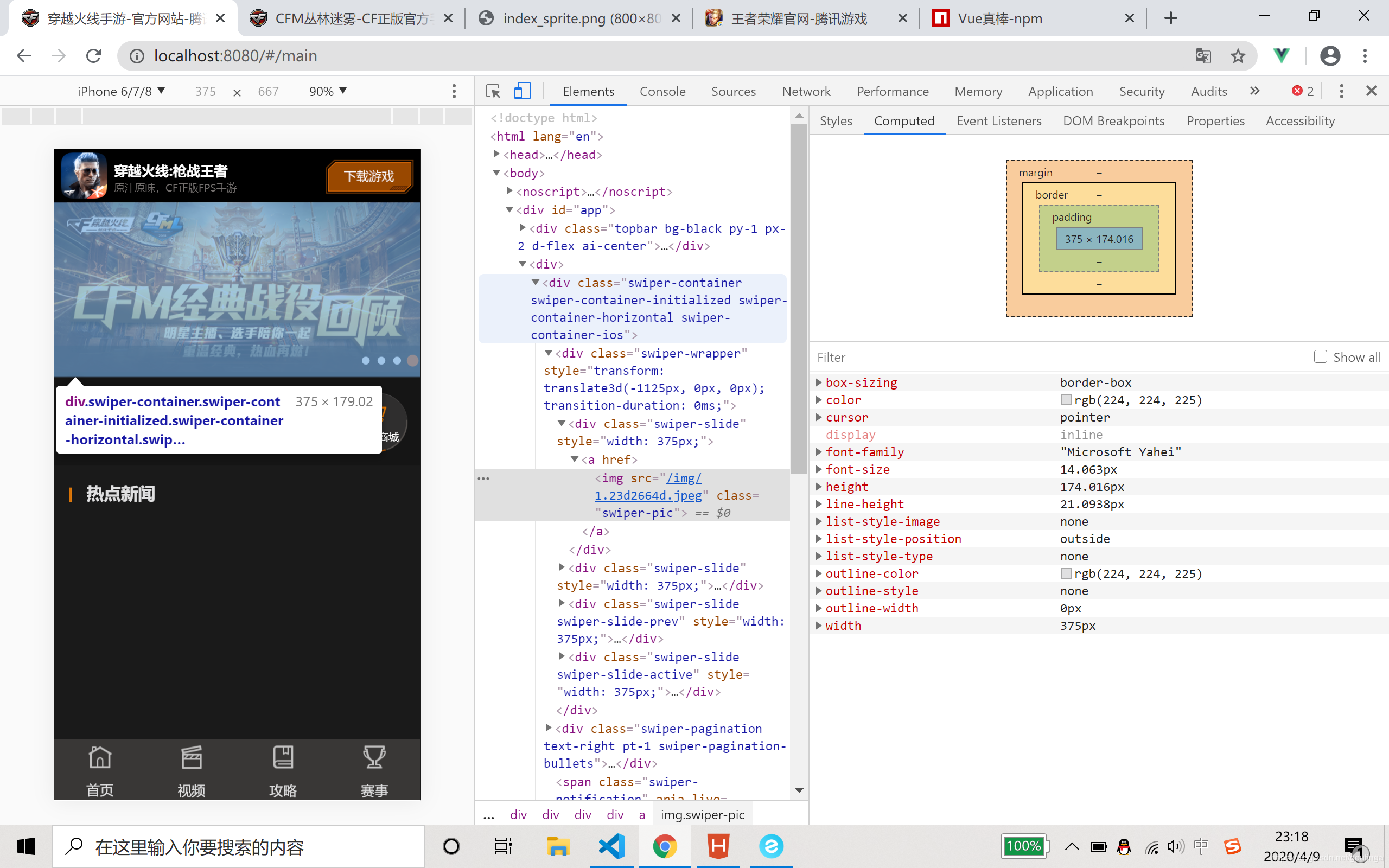Tap the 赛事 trophy icon in bottom nav
Screen dimensions: 1389x868
(374, 758)
